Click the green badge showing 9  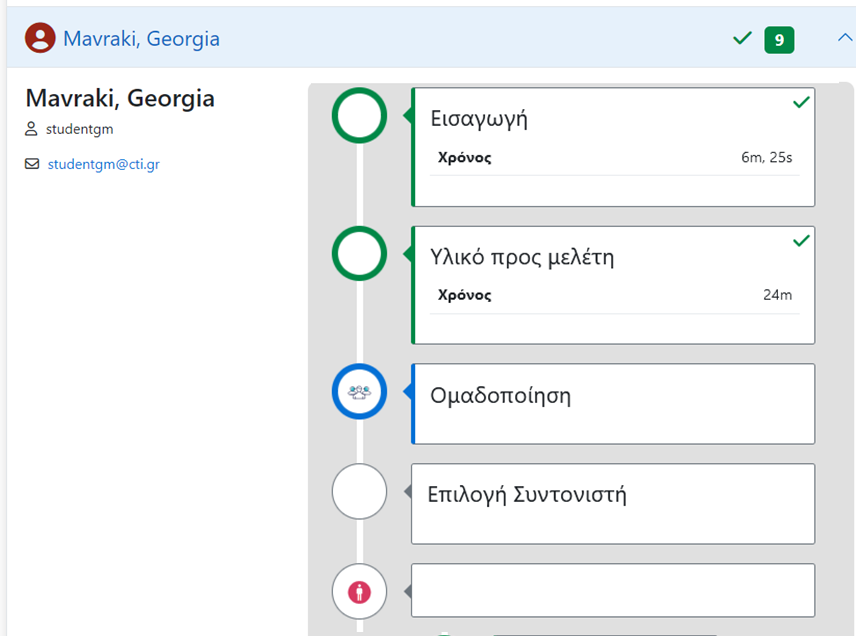(x=779, y=40)
